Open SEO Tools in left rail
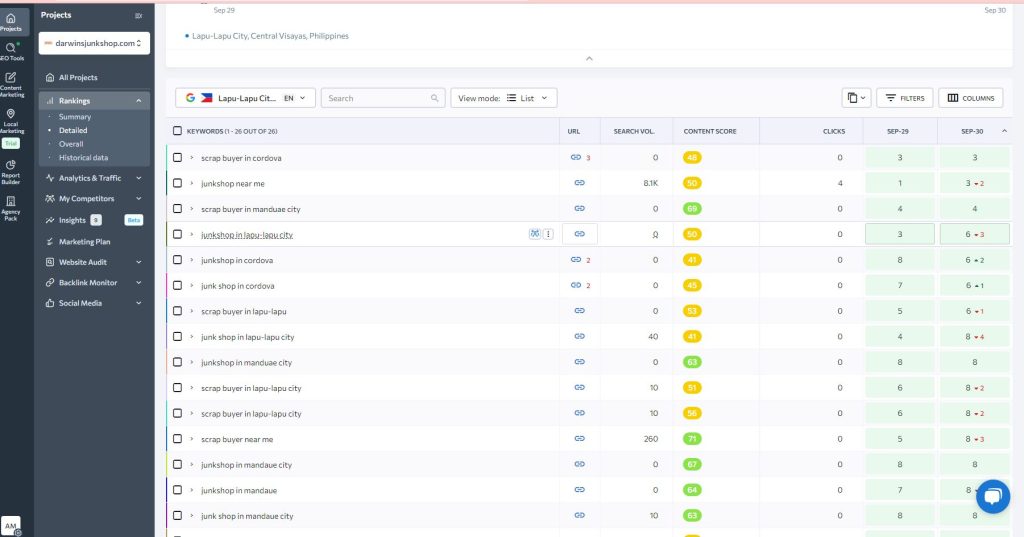The width and height of the screenshot is (1024, 537). (11, 51)
